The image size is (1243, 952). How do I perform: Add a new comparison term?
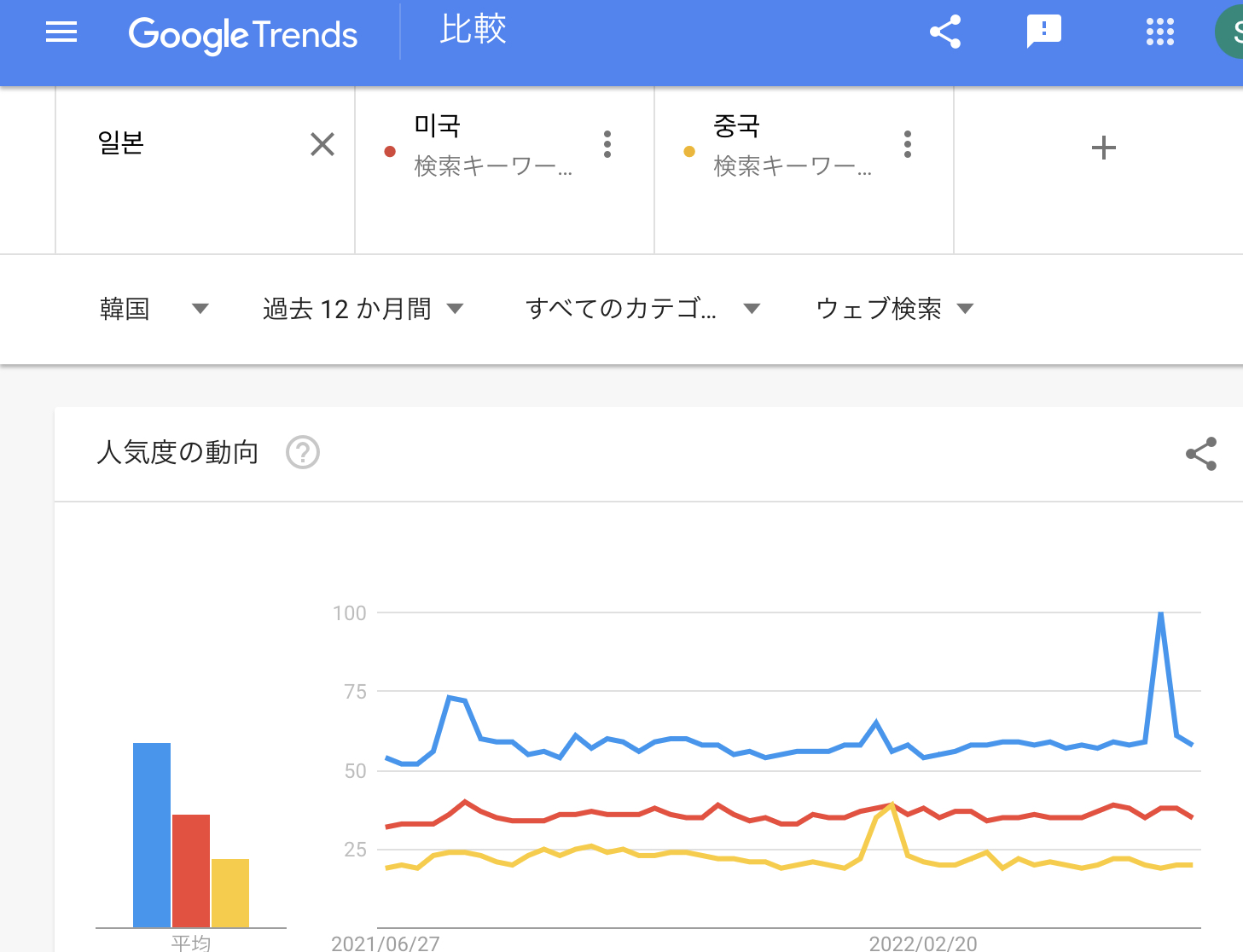tap(1103, 148)
